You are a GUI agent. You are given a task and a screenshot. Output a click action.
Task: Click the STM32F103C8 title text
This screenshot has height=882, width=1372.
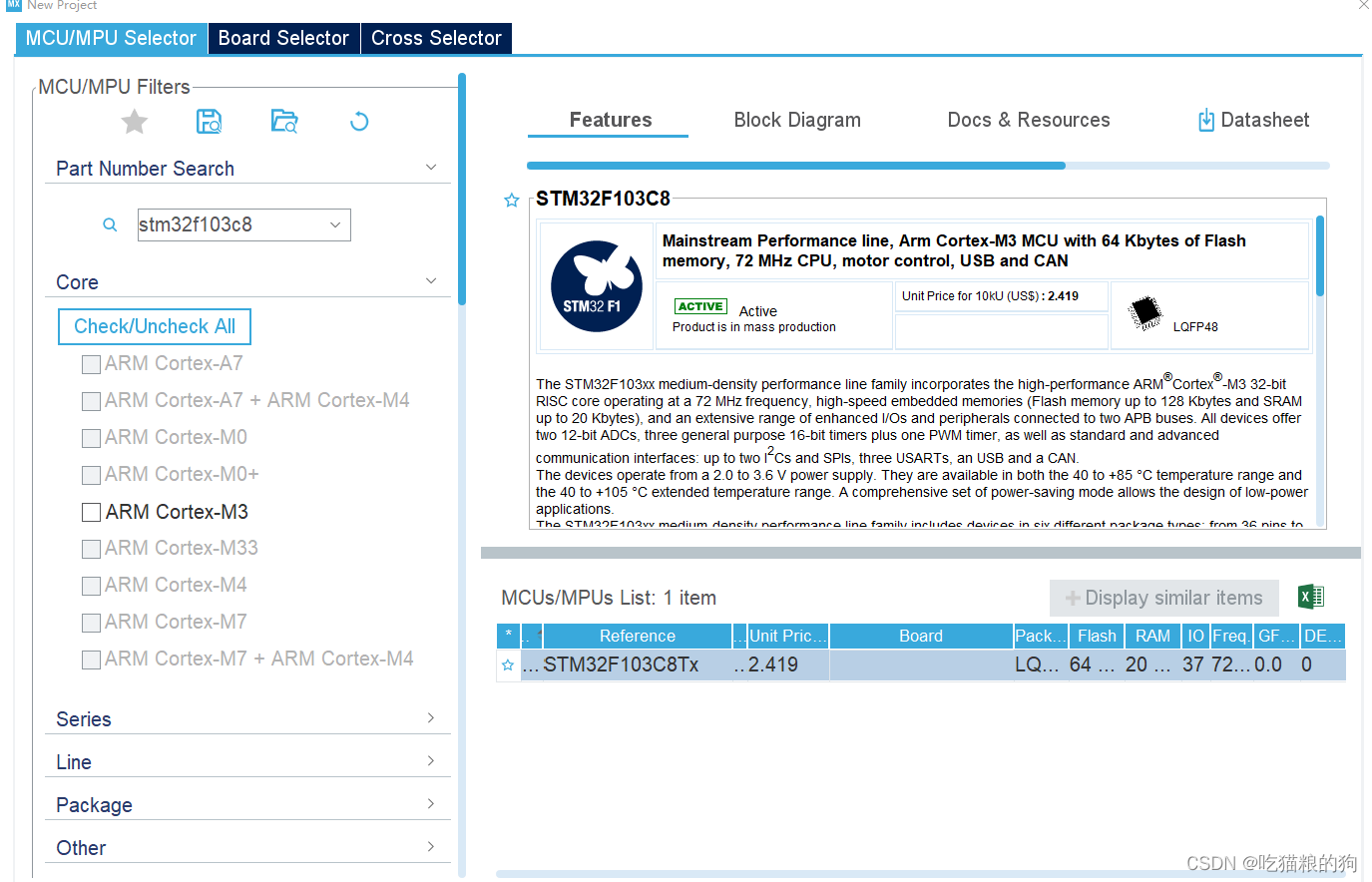click(x=603, y=199)
